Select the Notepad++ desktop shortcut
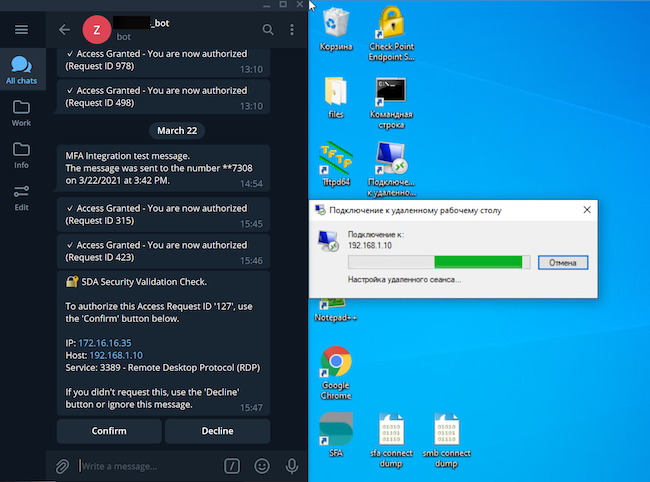The height and width of the screenshot is (482, 650). pyautogui.click(x=336, y=311)
